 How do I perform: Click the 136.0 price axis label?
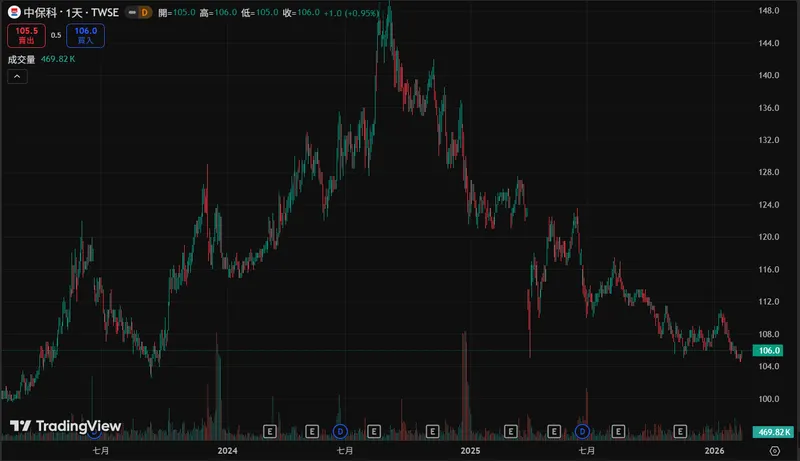coord(769,108)
